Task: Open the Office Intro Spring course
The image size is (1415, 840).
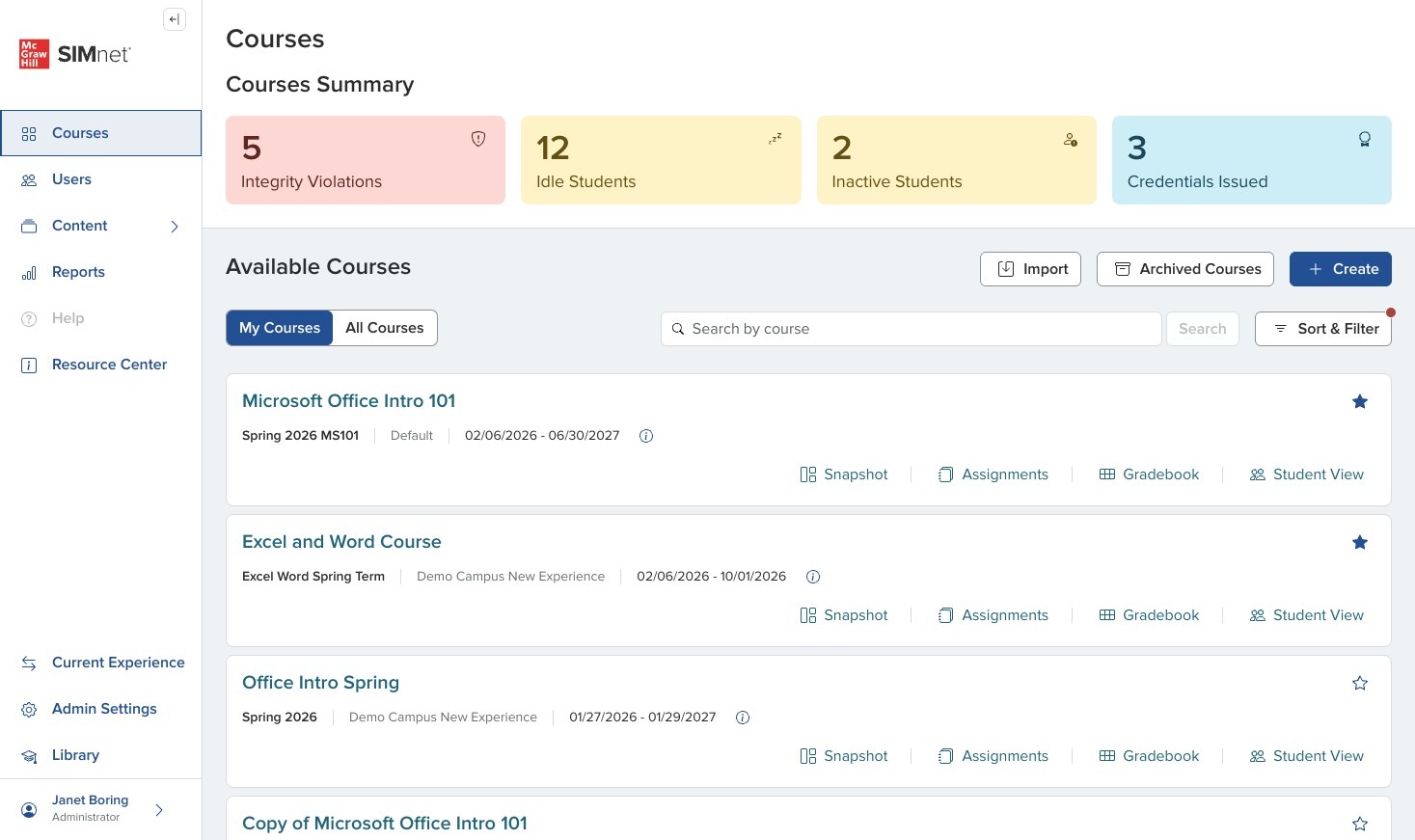Action: pos(320,683)
